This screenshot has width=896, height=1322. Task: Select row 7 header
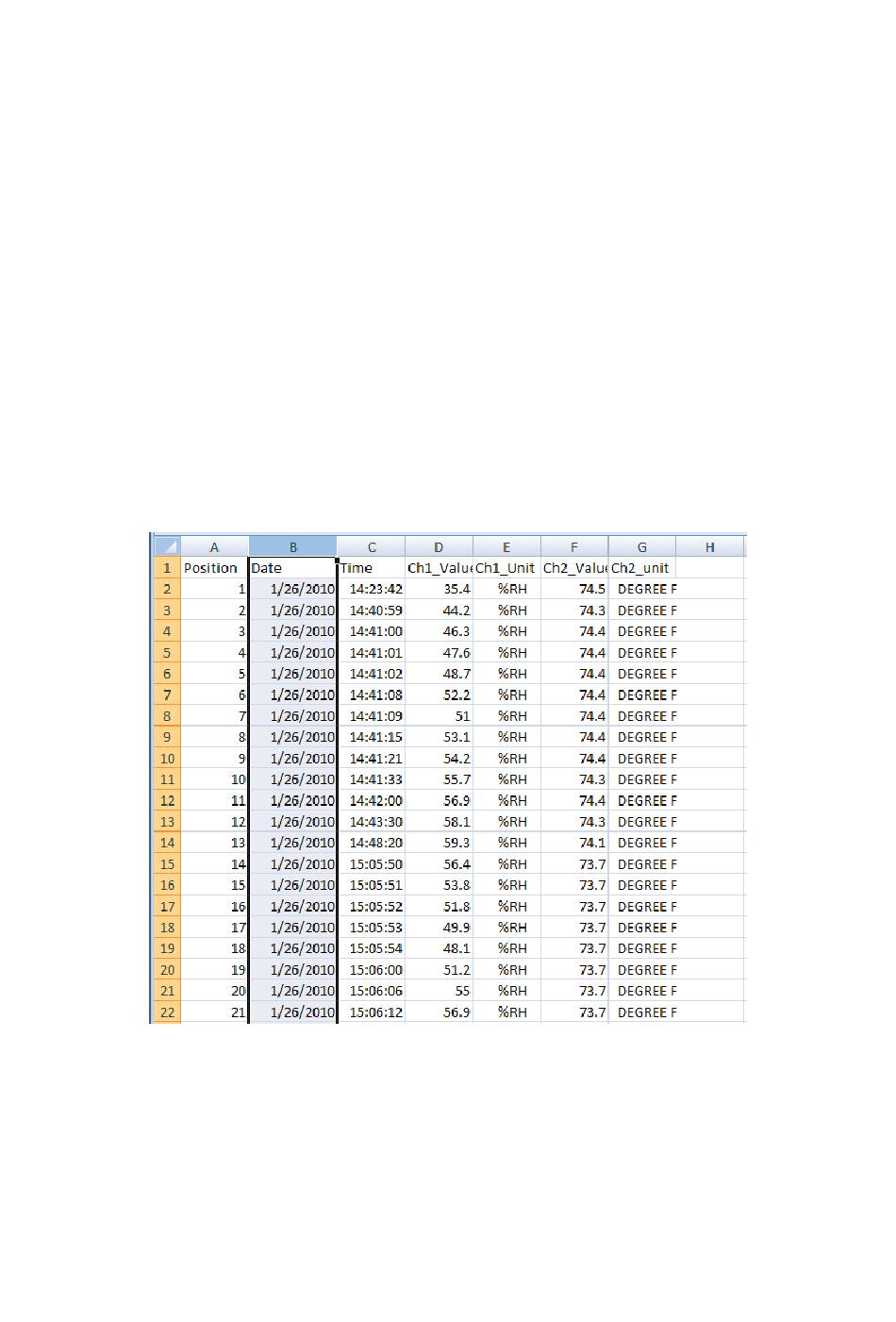[167, 694]
